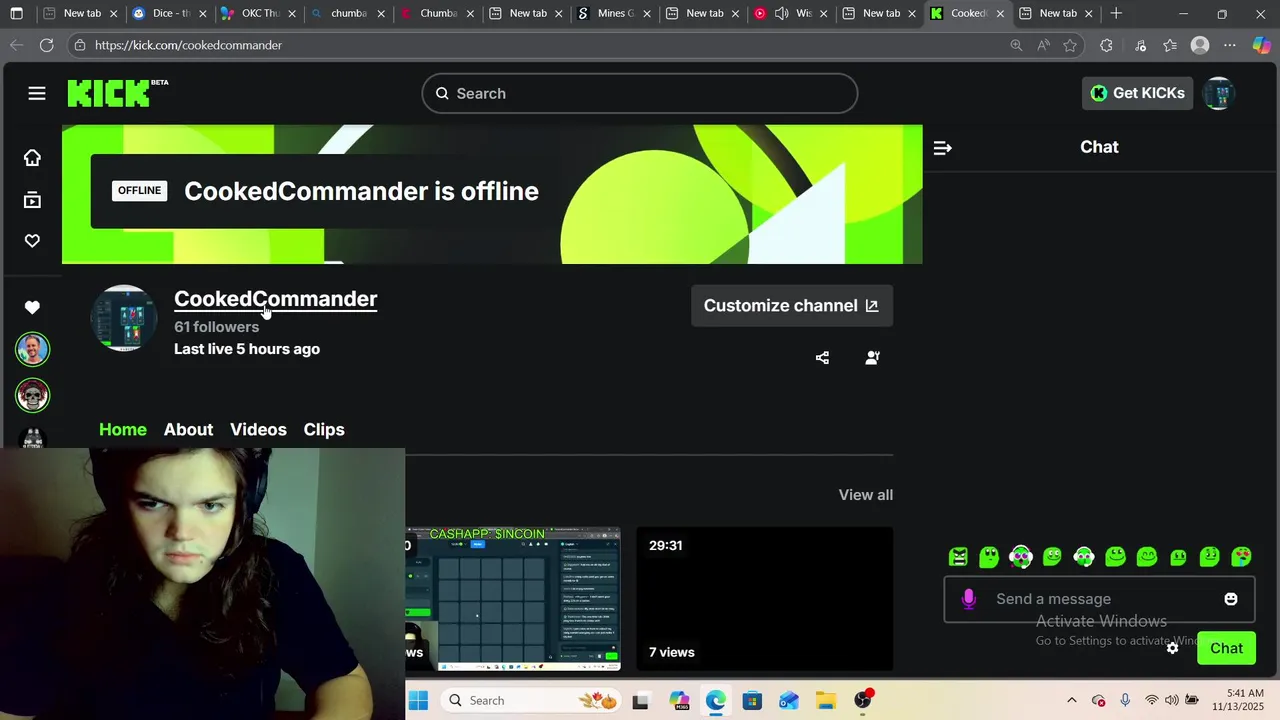Open browser profile icon
This screenshot has height=720, width=1280.
click(1200, 45)
